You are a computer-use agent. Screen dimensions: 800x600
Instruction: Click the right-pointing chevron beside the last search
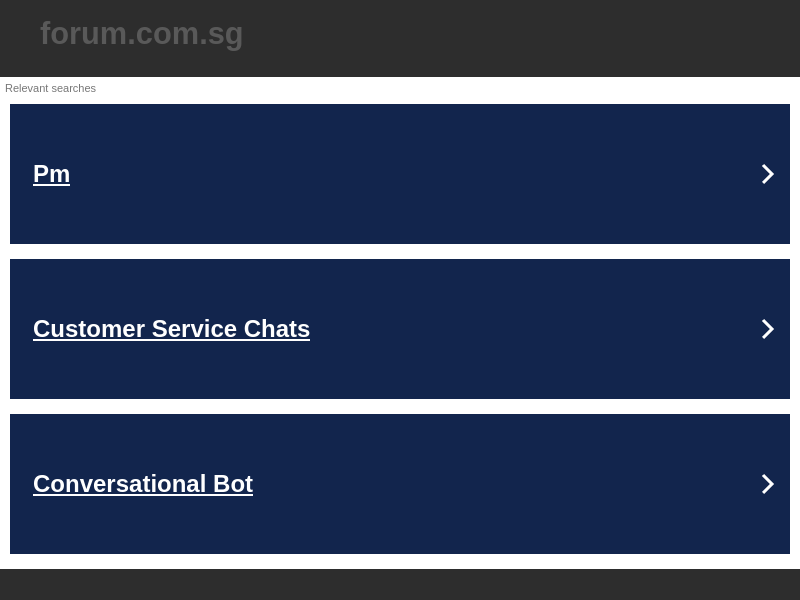click(768, 483)
